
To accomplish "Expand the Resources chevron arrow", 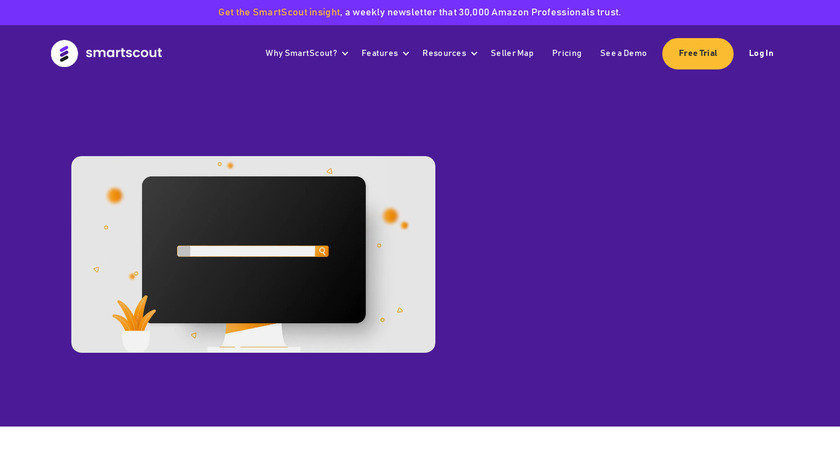I will (x=474, y=54).
